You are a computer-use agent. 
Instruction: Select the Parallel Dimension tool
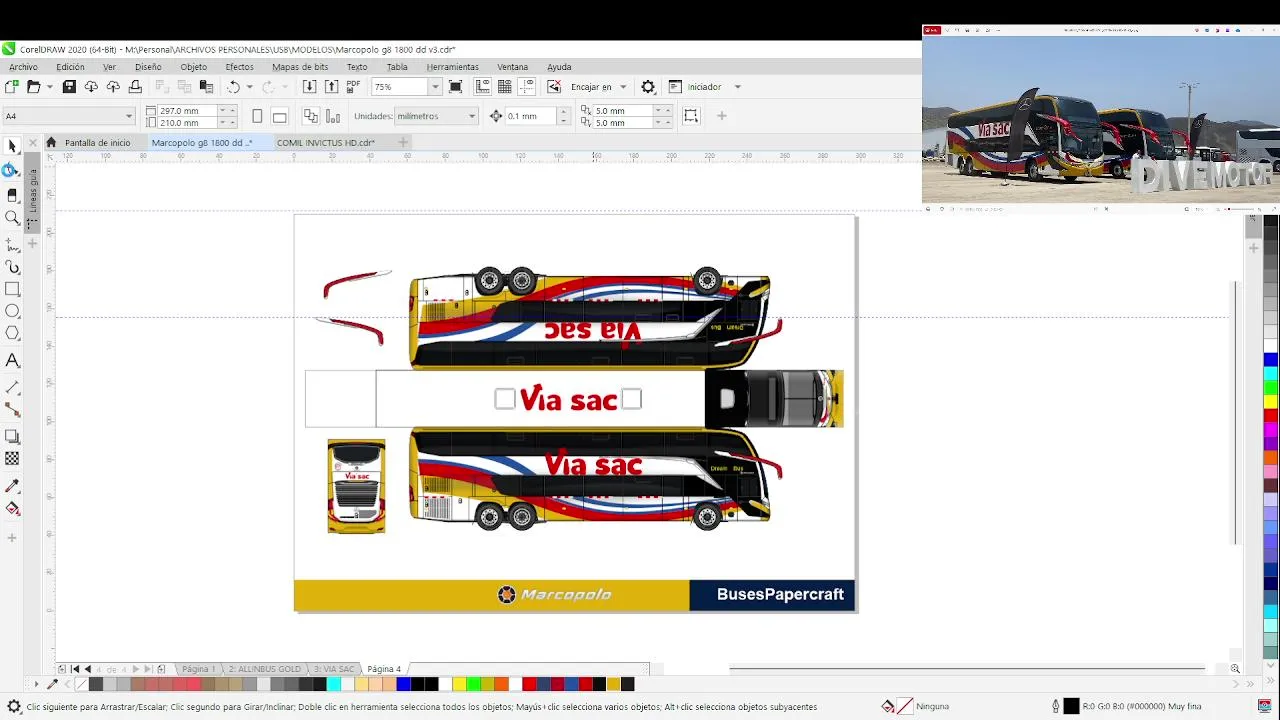pyautogui.click(x=12, y=386)
